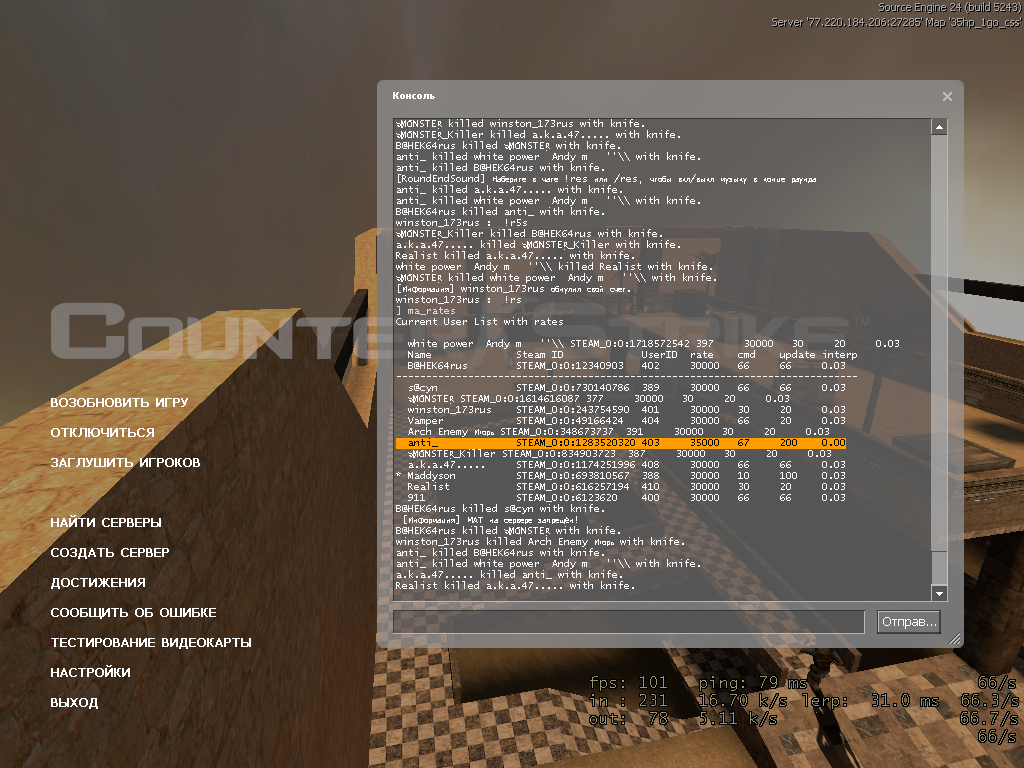Viewport: 1024px width, 768px height.
Task: Open ЗАГЛУШИТЬ ИГРОКОВ menu entry
Action: click(125, 462)
